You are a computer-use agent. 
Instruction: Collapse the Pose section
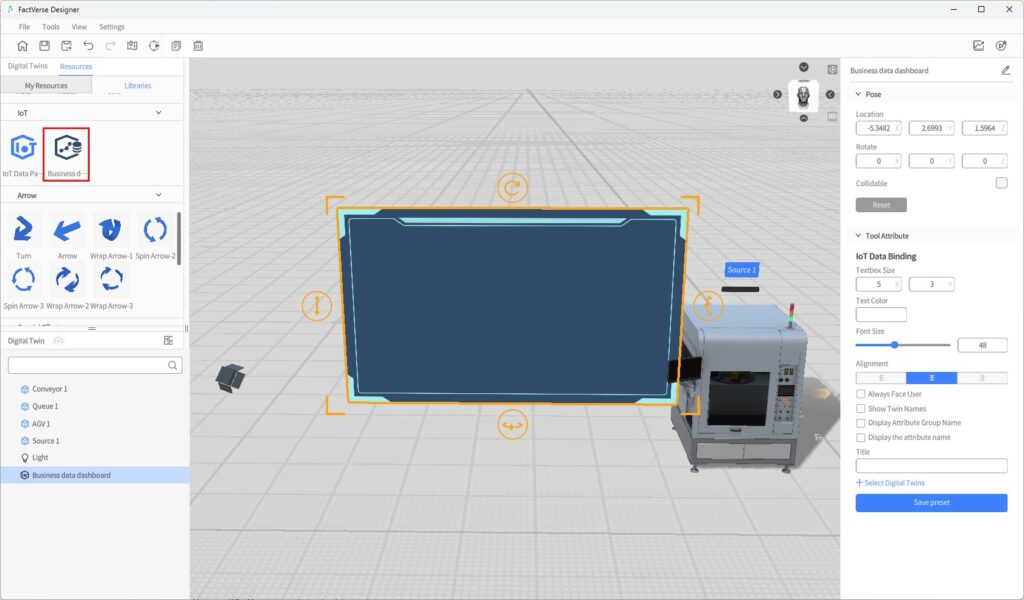point(858,94)
